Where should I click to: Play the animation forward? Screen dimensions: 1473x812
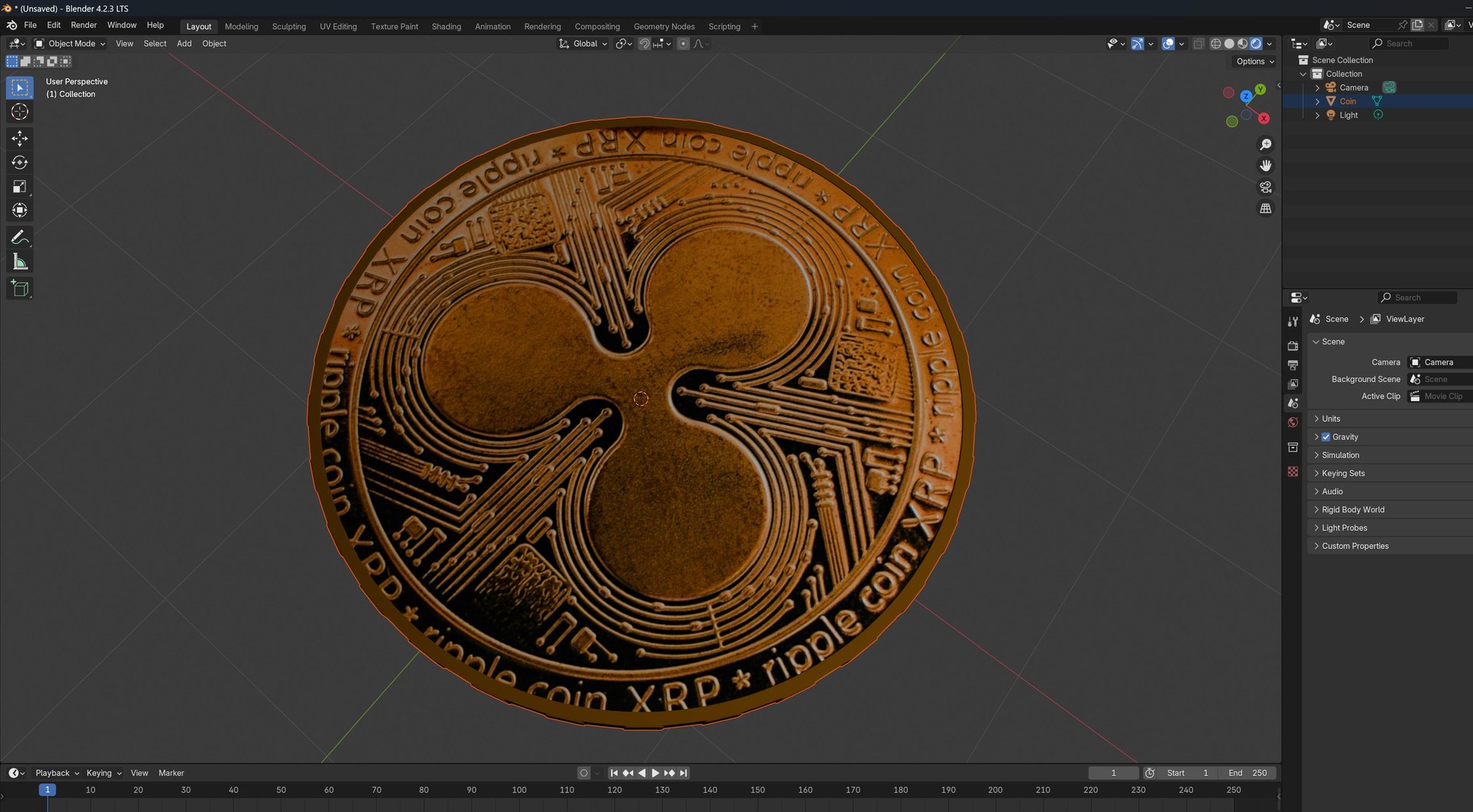(x=655, y=773)
